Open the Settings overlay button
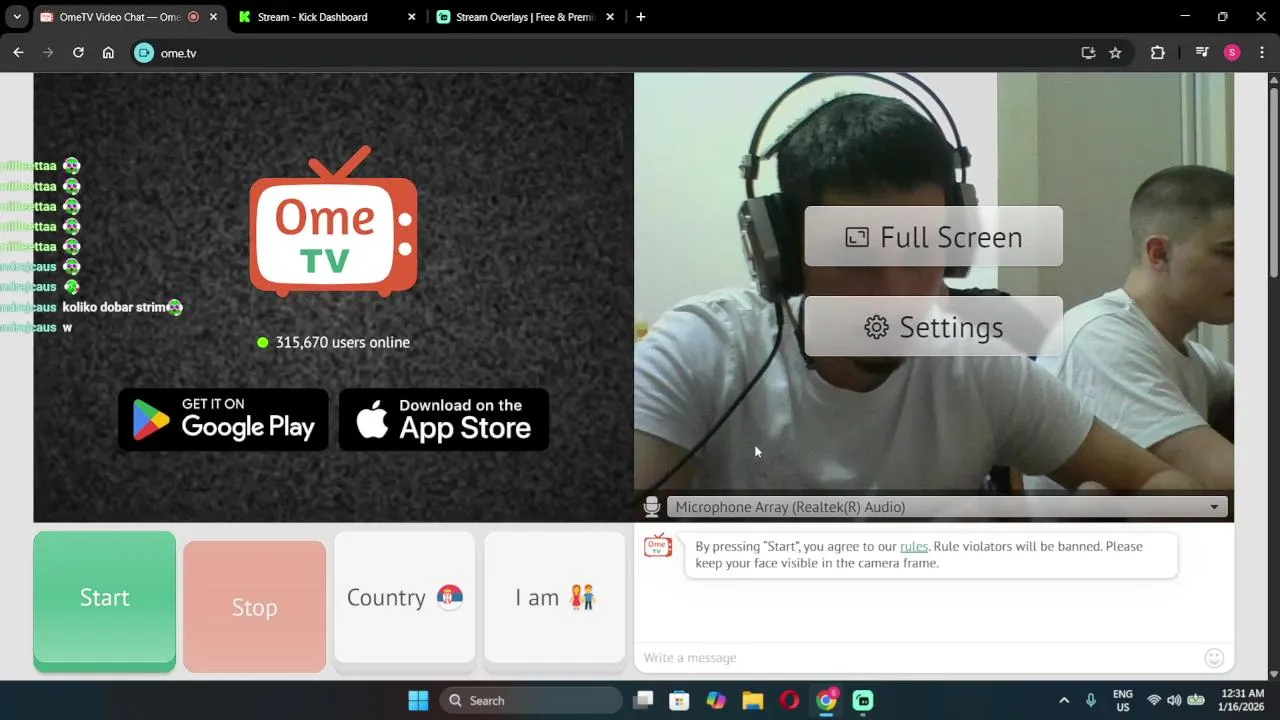The image size is (1280, 720). 933,327
